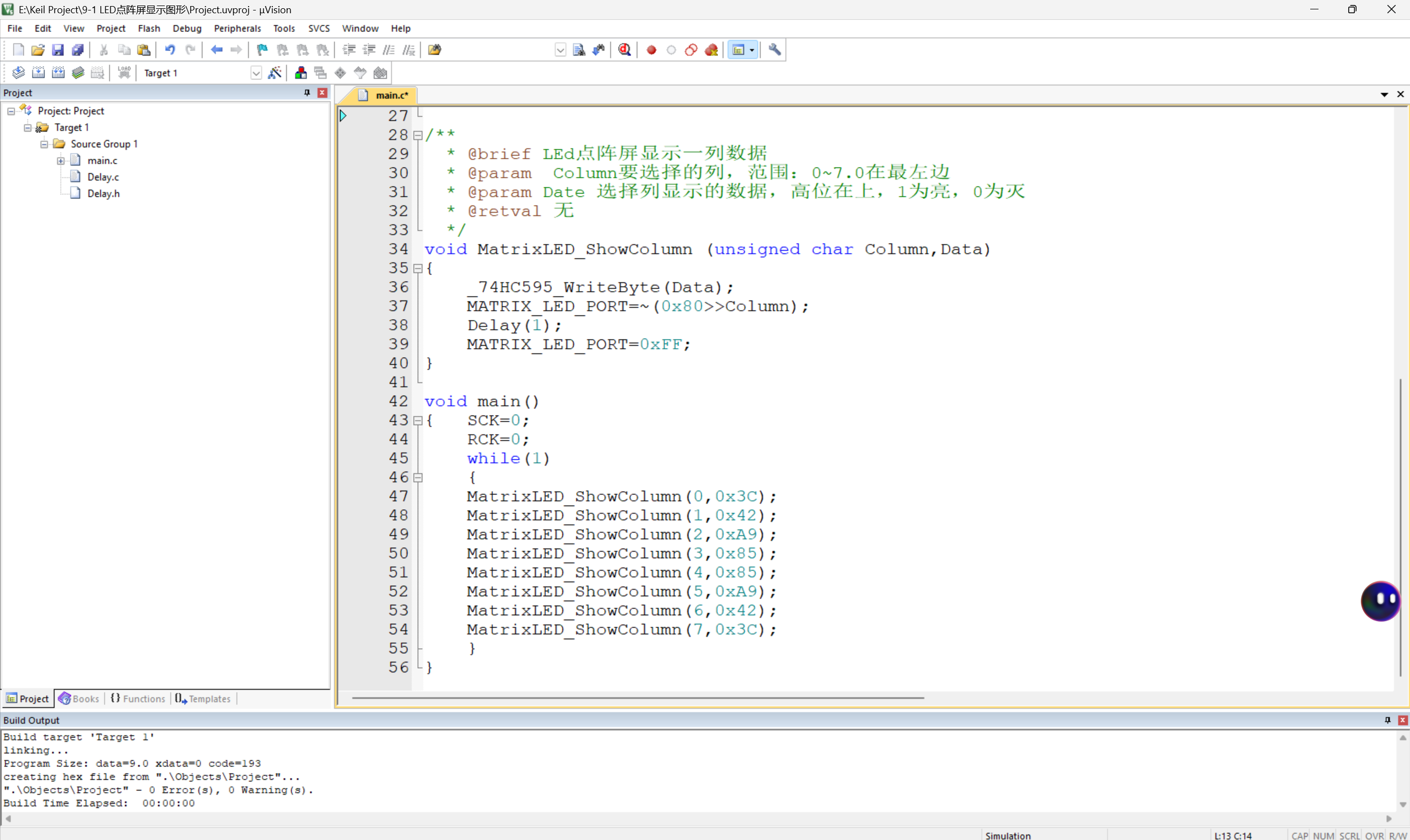1410x840 pixels.
Task: Open the Target 1 selection dropdown
Action: [256, 73]
